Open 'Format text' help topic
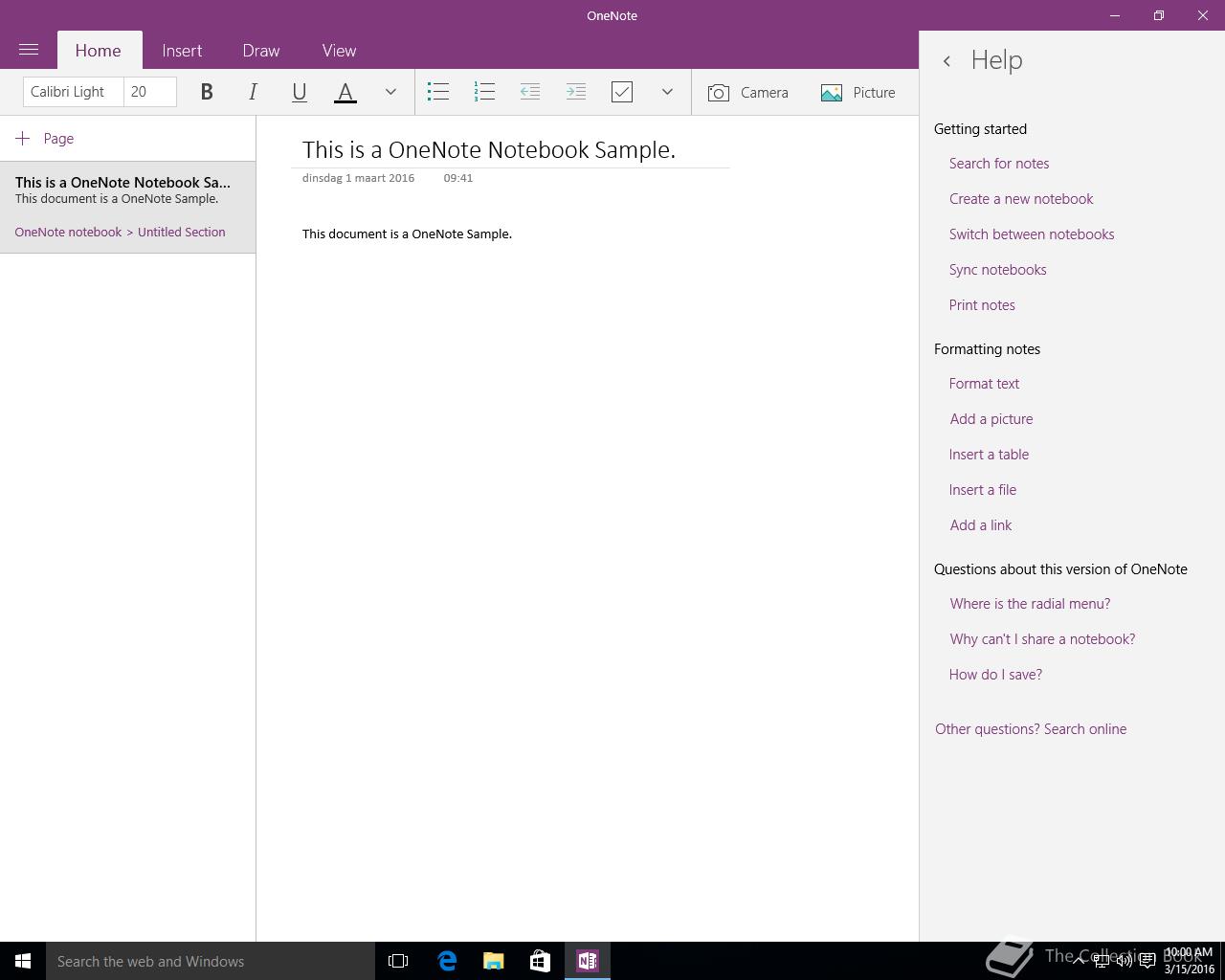1225x980 pixels. coord(984,384)
